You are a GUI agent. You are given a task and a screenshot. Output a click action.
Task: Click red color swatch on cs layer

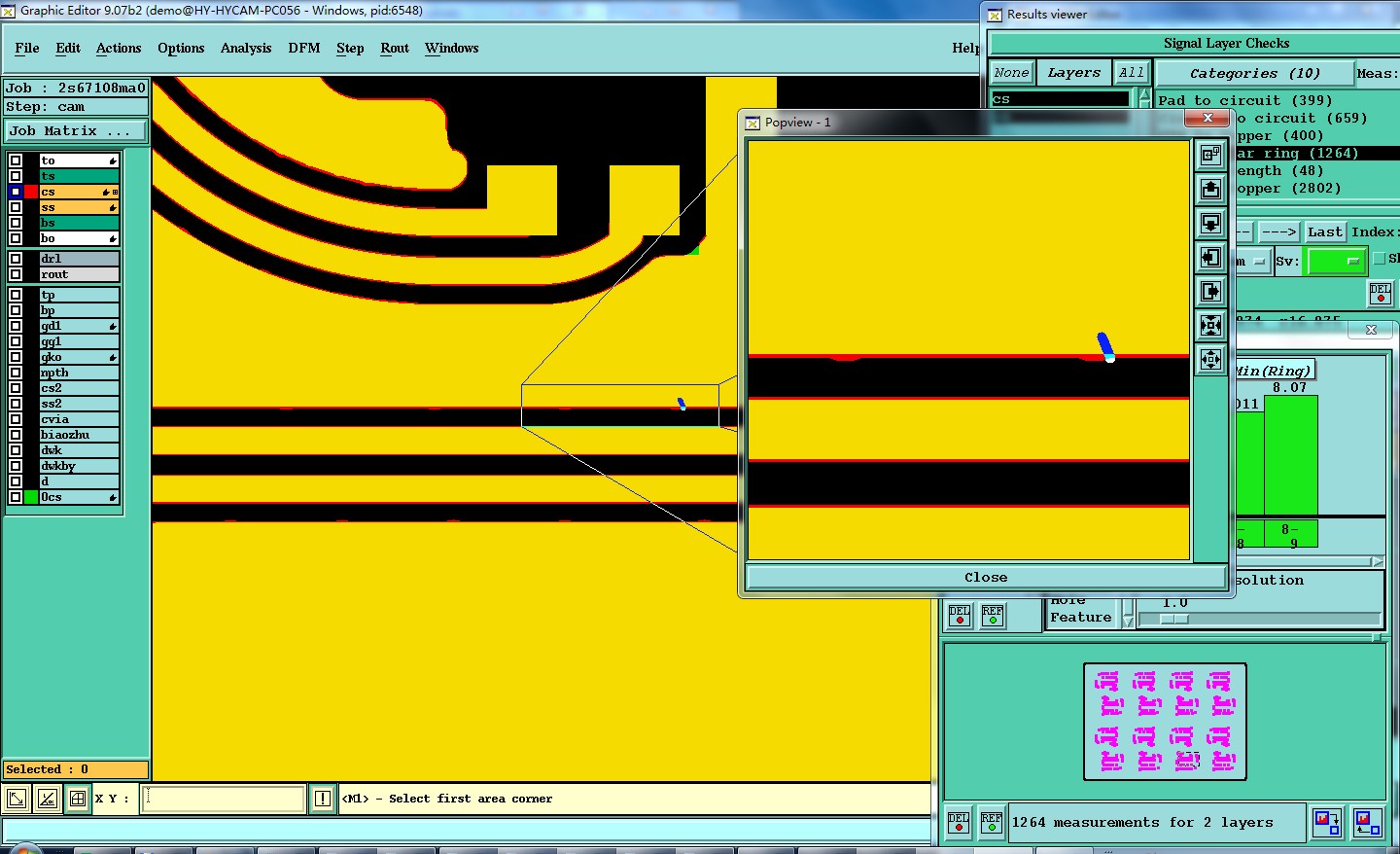31,192
